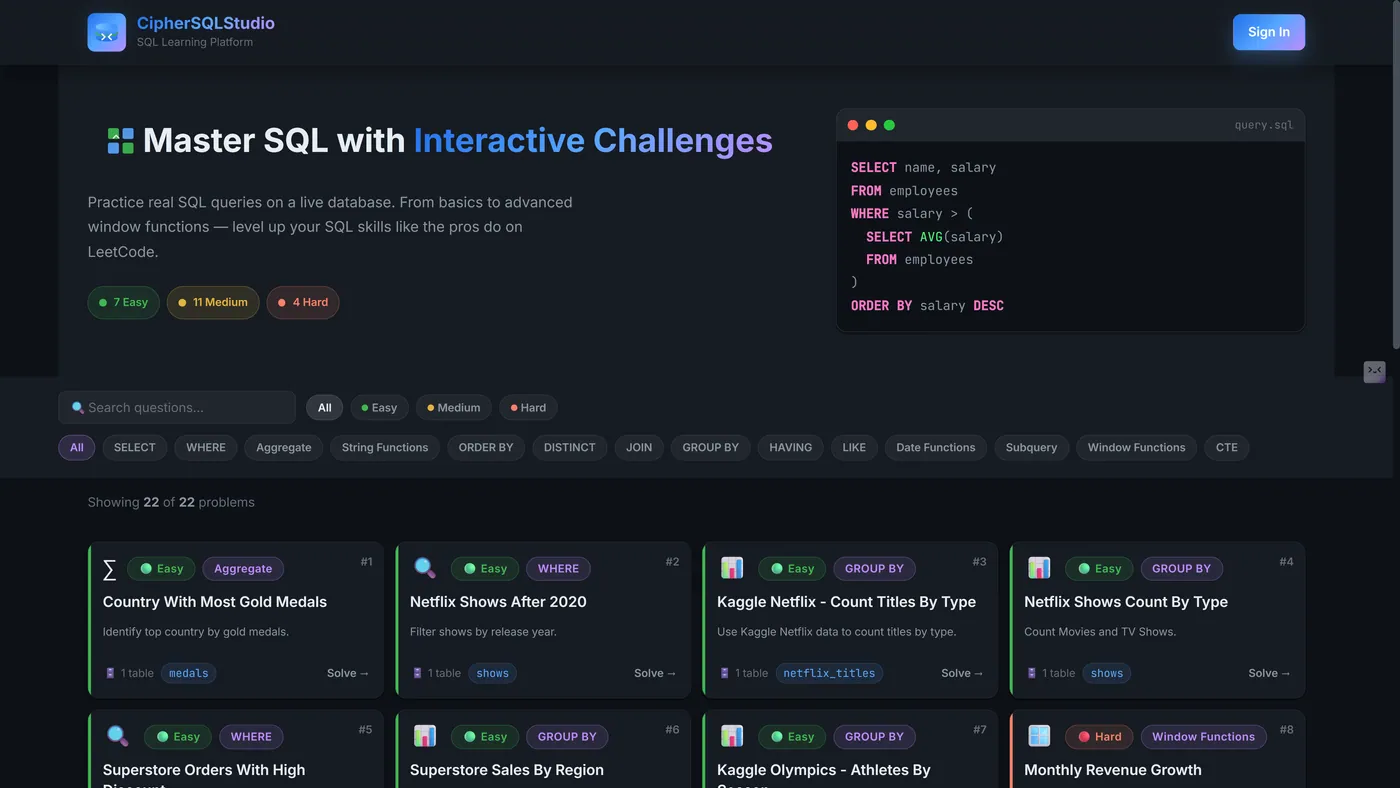1400x788 pixels.
Task: Filter problems by Easy difficulty
Action: pyautogui.click(x=380, y=407)
